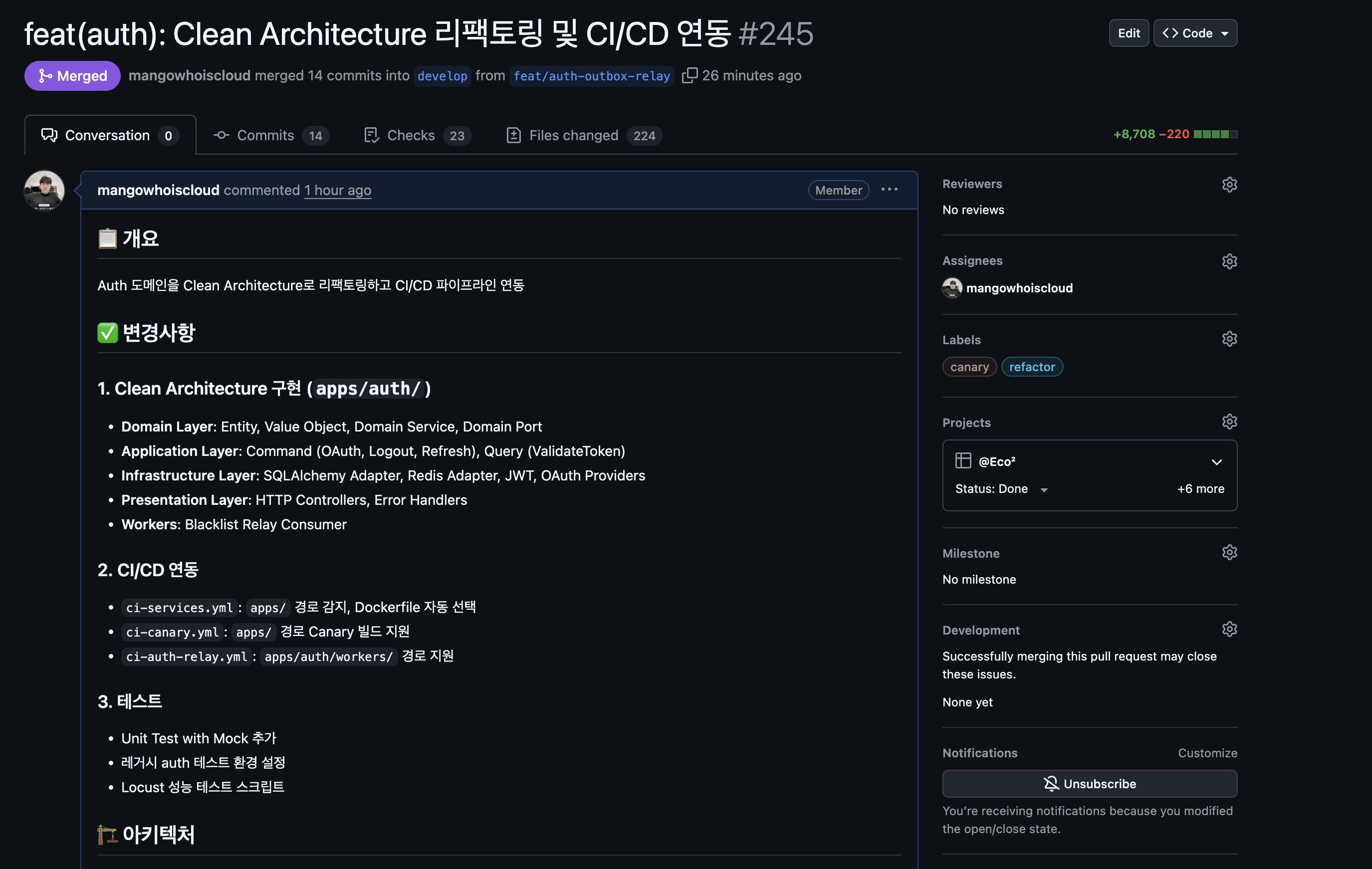Click the diffstat colored bars

pyautogui.click(x=1215, y=135)
